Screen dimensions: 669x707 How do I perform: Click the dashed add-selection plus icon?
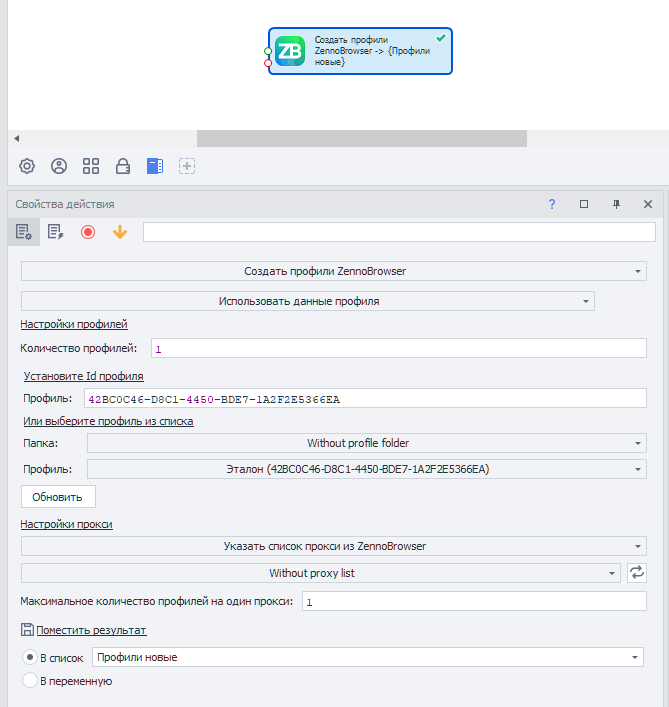tap(187, 166)
